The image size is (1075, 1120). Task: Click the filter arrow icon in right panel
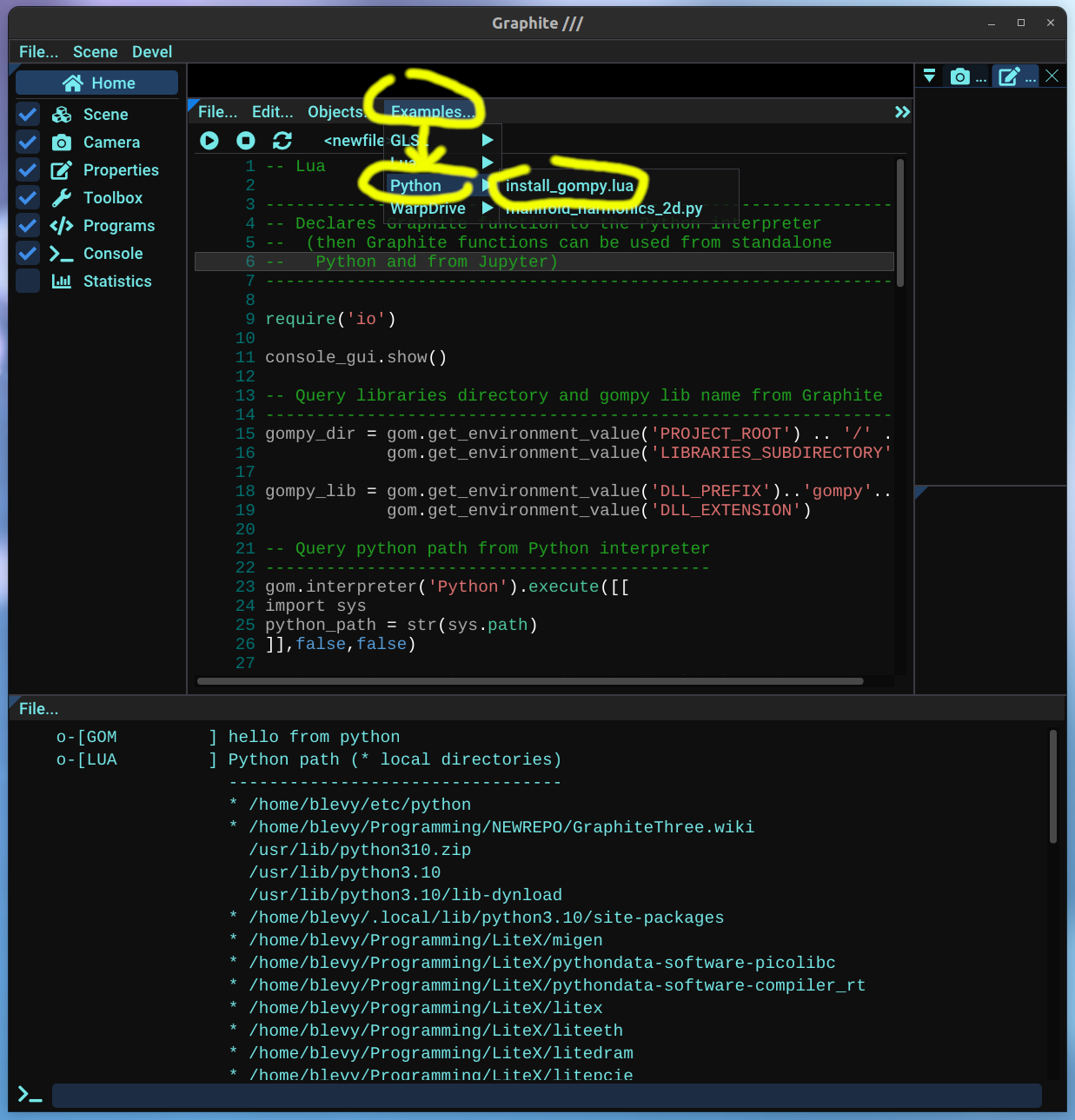tap(929, 76)
